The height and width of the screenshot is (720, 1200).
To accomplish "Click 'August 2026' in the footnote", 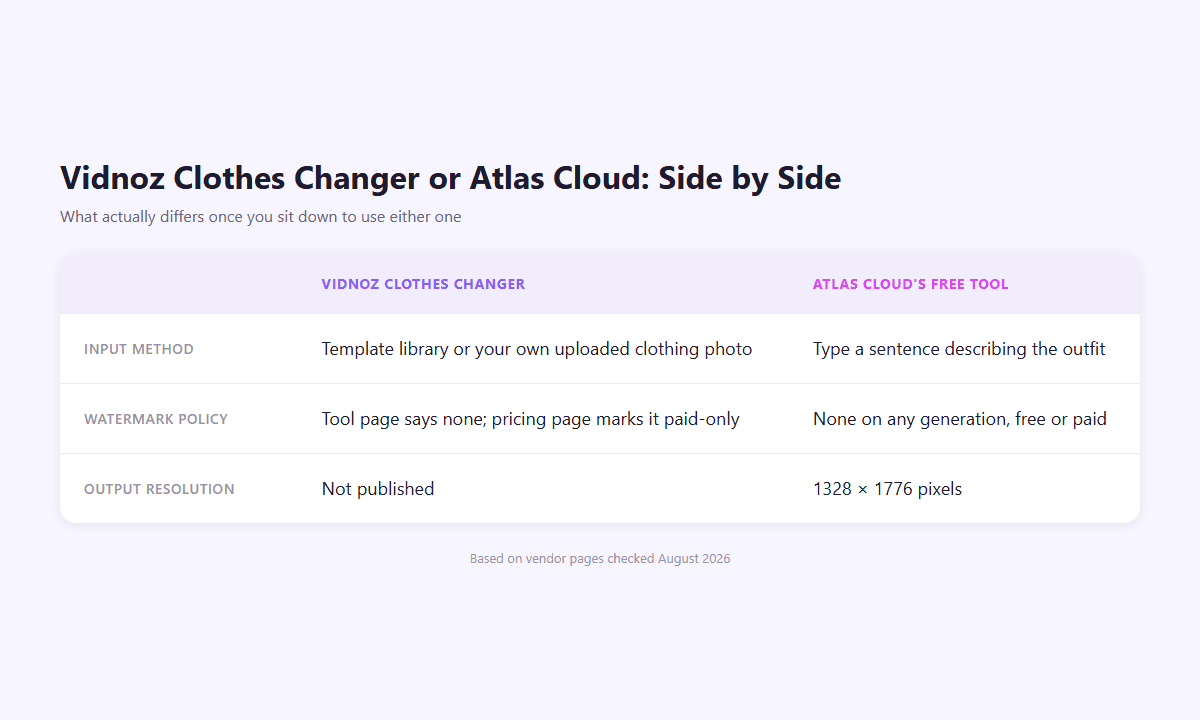I will tap(694, 559).
